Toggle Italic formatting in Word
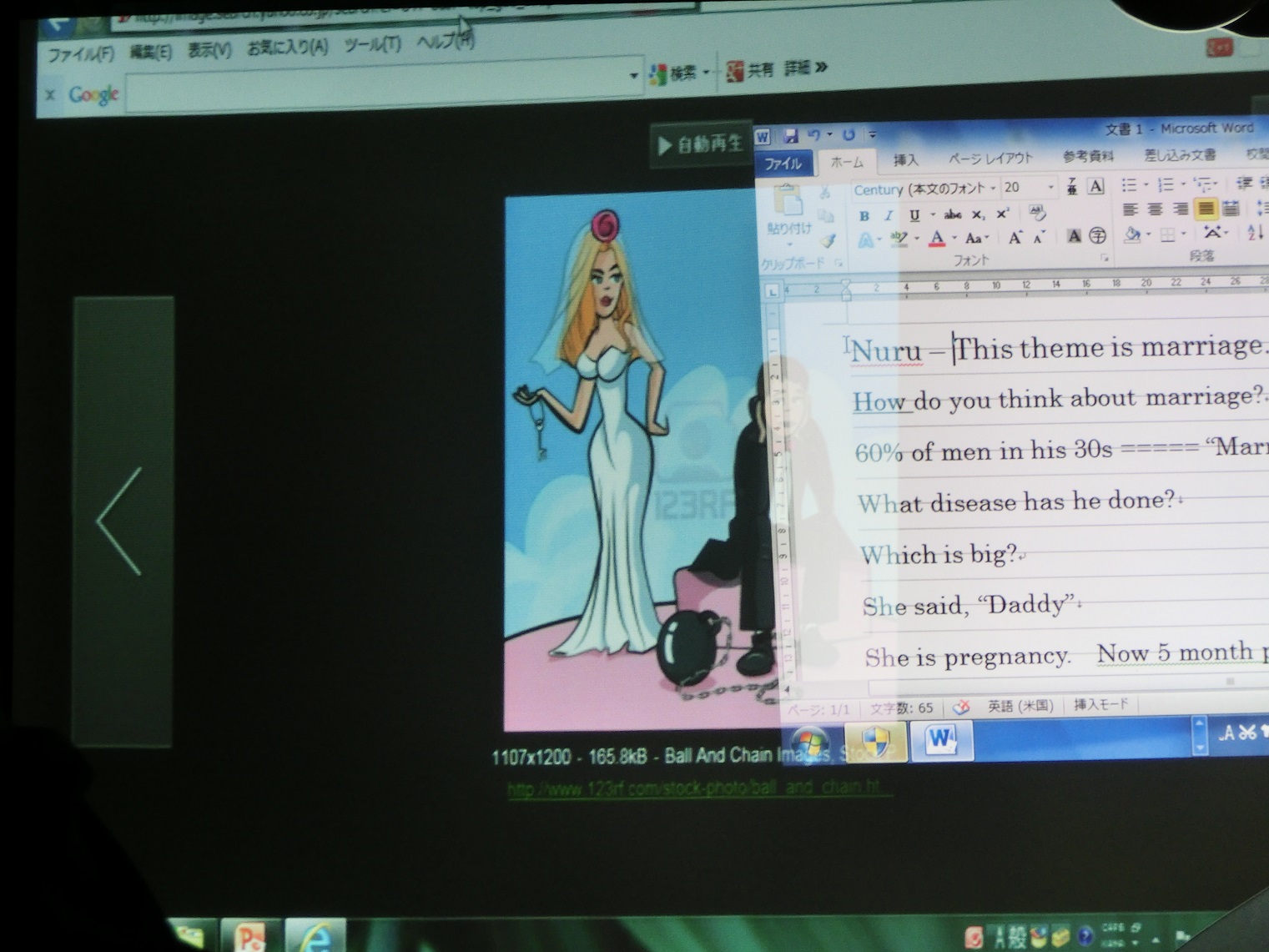 coord(889,216)
